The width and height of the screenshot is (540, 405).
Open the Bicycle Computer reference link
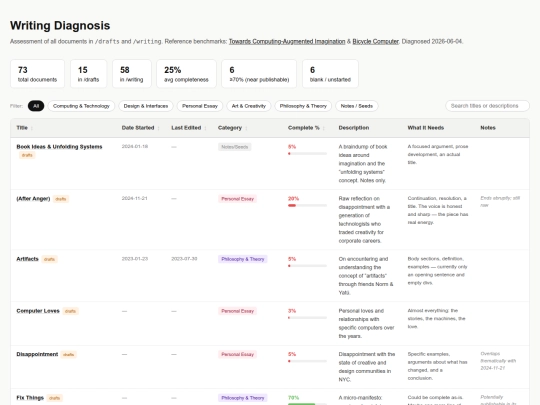click(x=375, y=41)
